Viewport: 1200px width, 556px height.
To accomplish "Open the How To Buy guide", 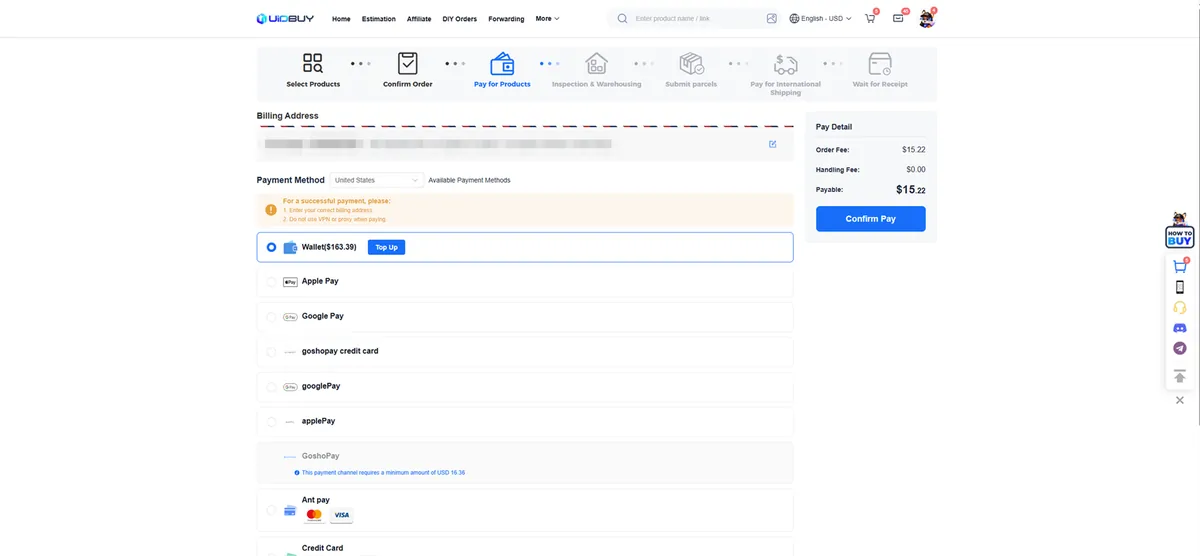I will click(x=1180, y=231).
